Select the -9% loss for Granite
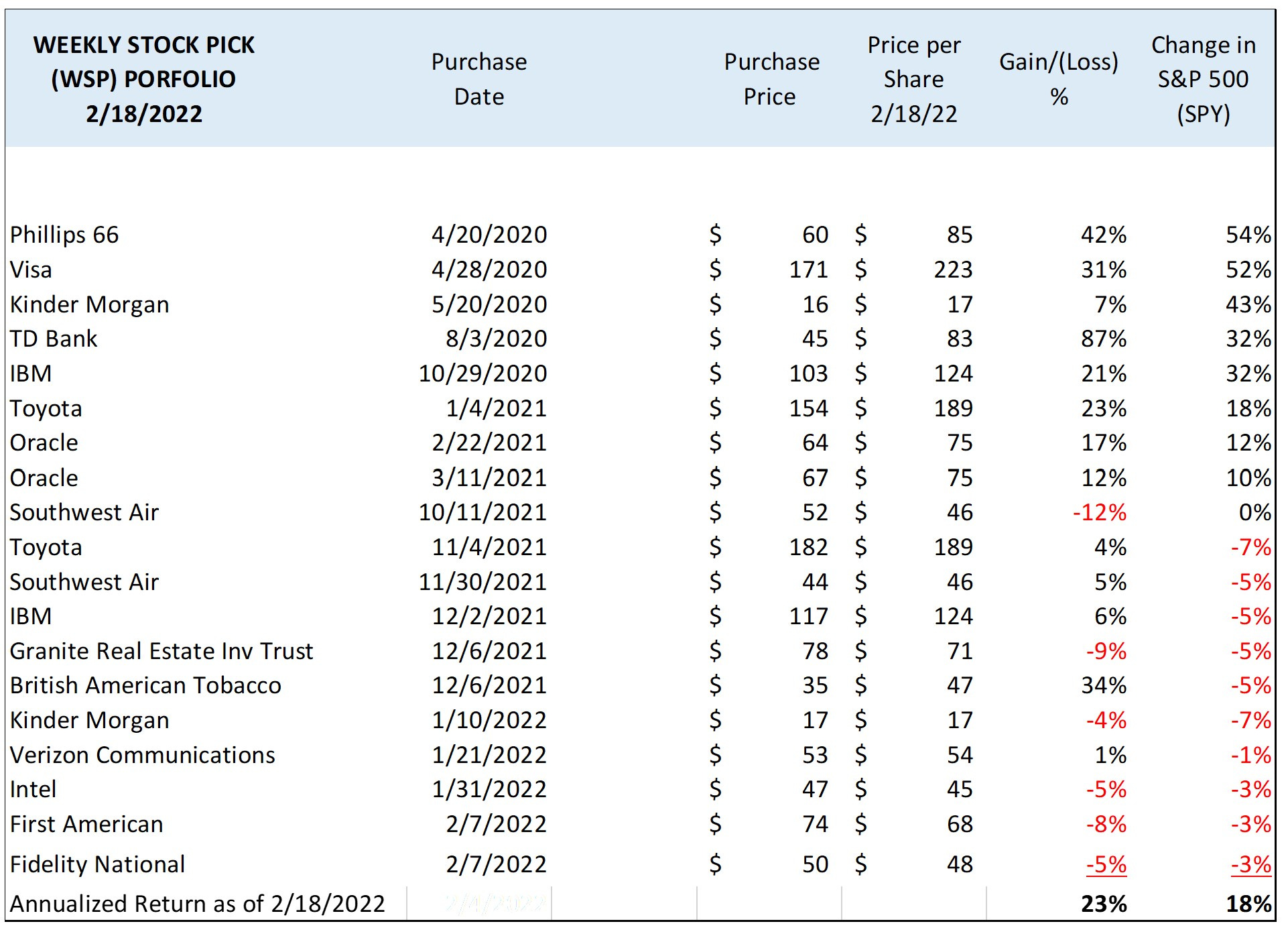 pos(1106,651)
